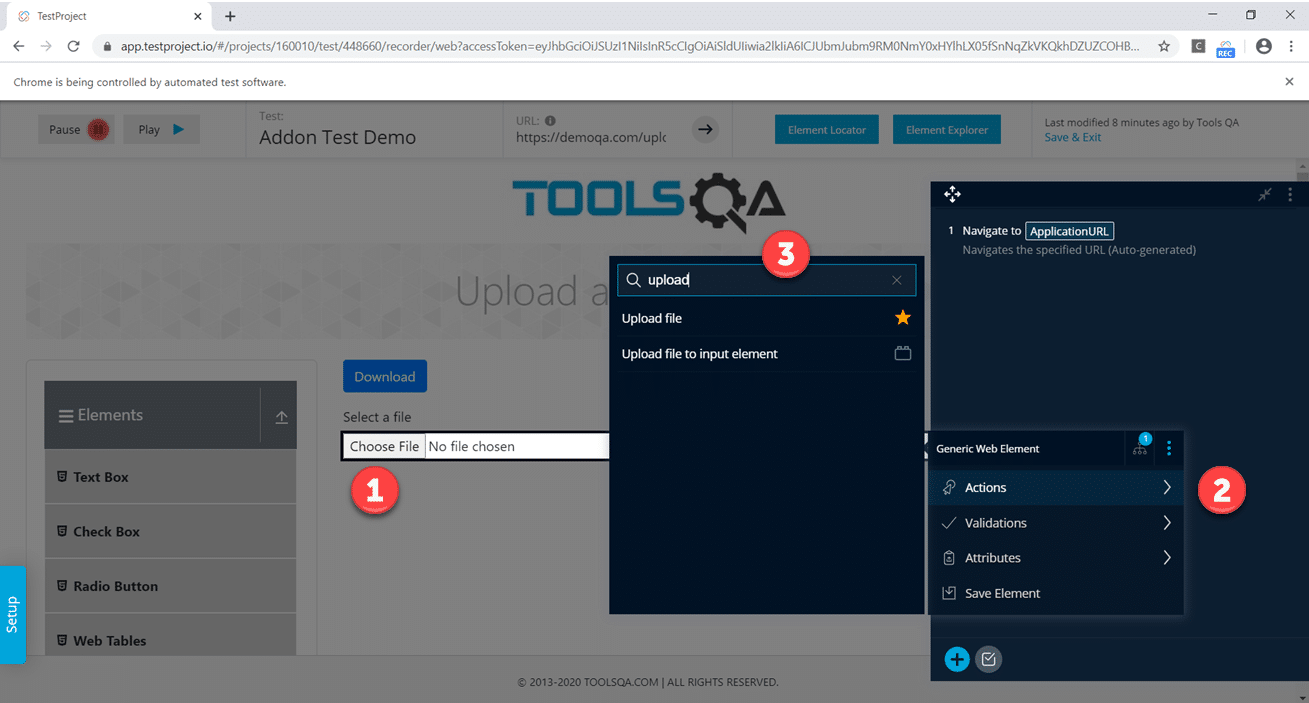Click Save Element
1309x703 pixels.
(1056, 593)
